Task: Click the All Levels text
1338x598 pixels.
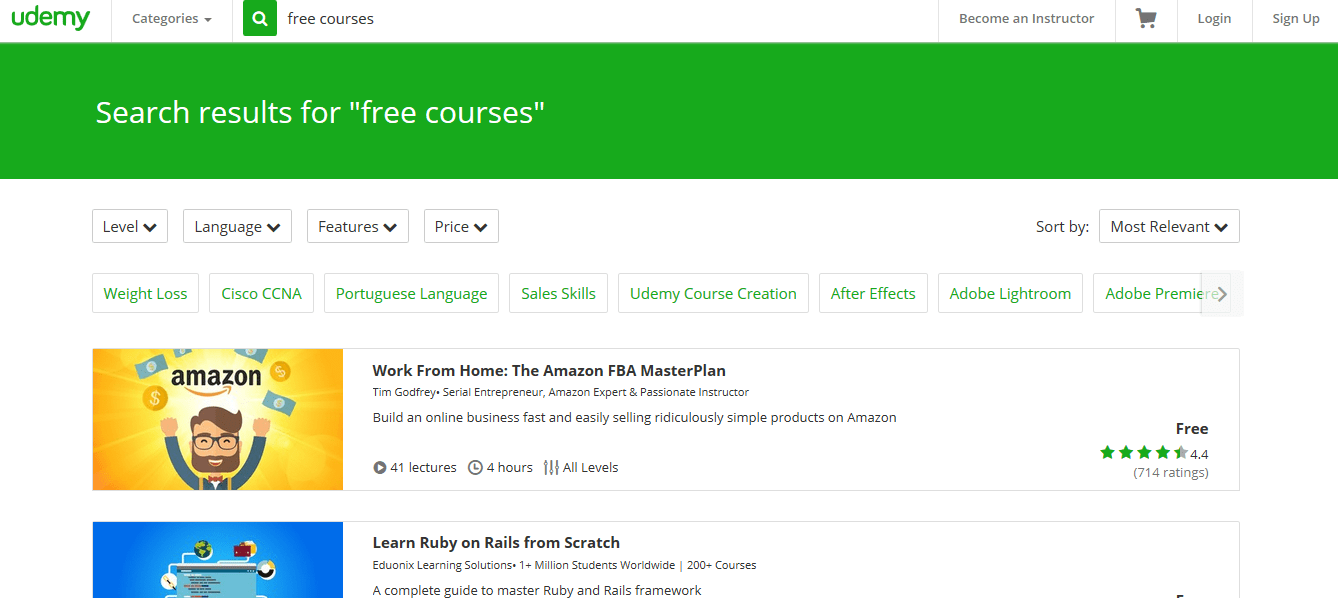Action: 591,467
